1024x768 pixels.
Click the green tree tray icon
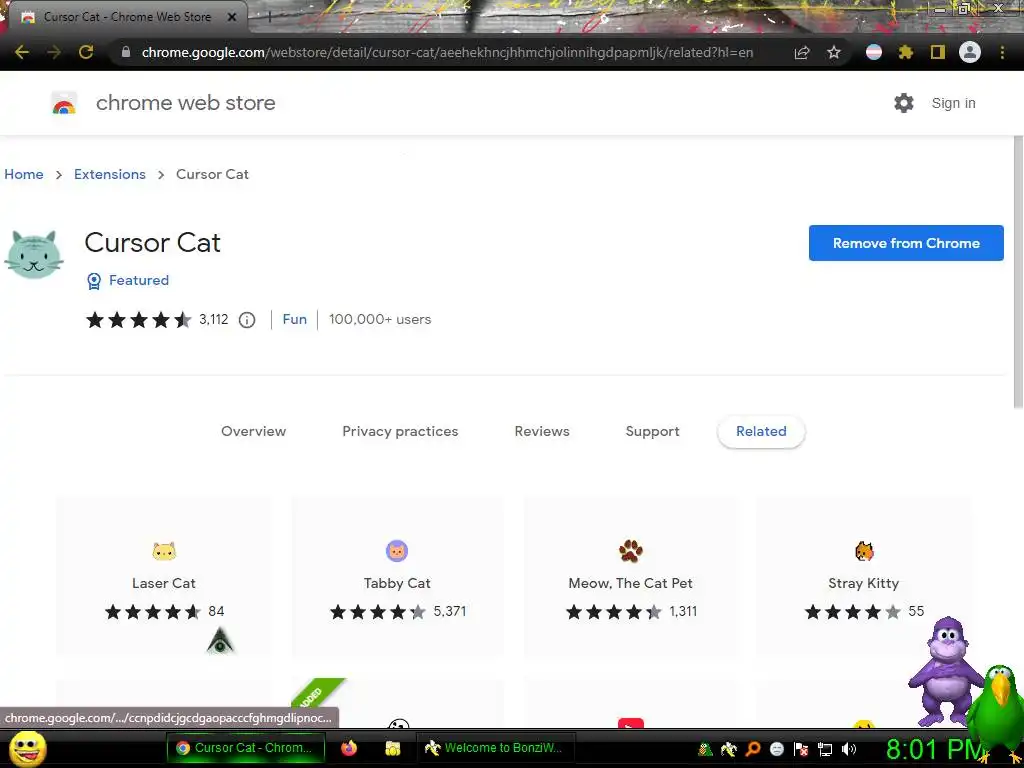(705, 750)
